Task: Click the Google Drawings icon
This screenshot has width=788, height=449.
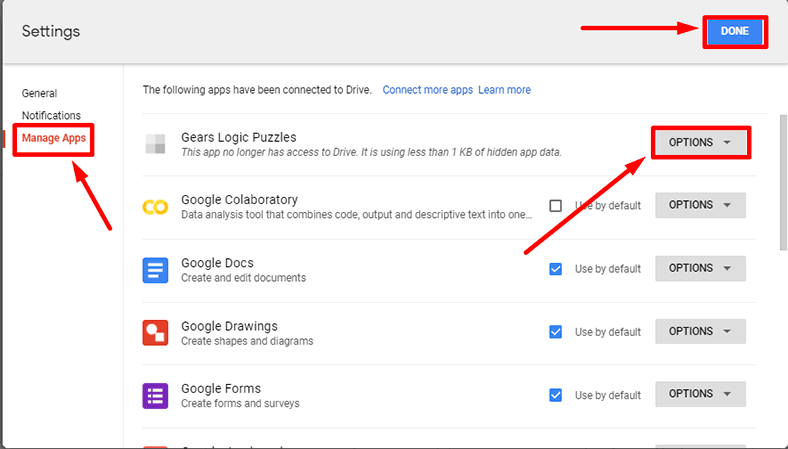Action: pyautogui.click(x=155, y=333)
